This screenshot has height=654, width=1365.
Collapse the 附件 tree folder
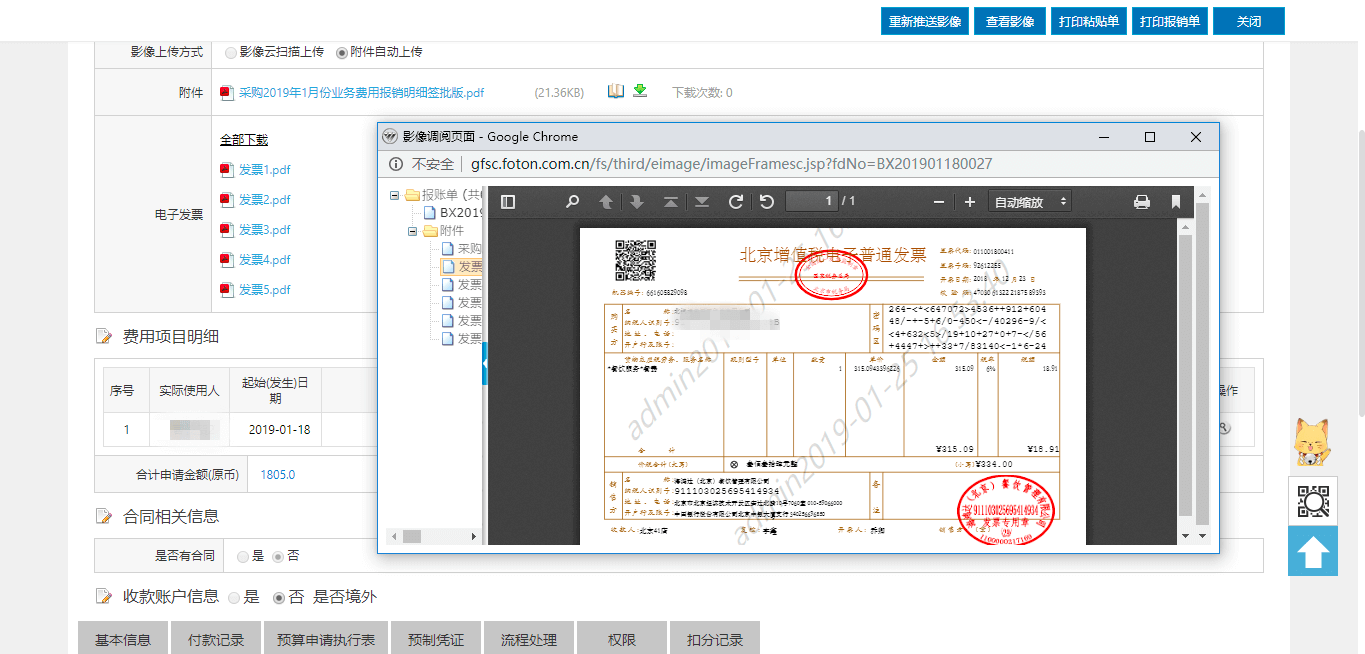pyautogui.click(x=413, y=231)
